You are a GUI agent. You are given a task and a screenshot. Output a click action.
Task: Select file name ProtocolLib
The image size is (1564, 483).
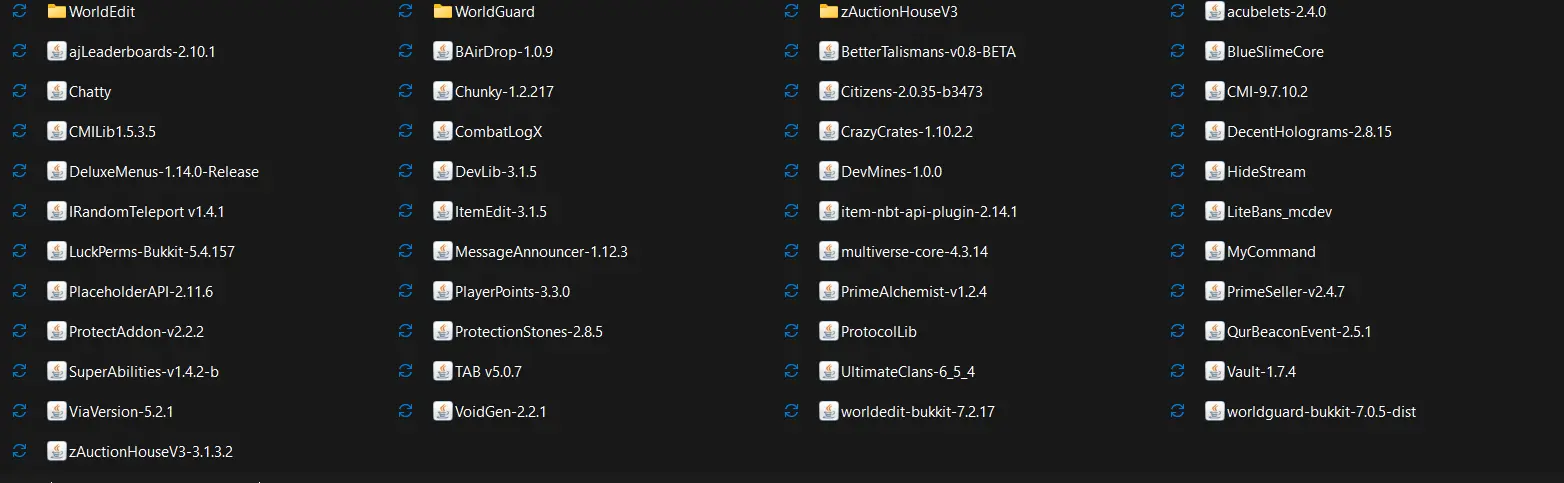tap(879, 332)
